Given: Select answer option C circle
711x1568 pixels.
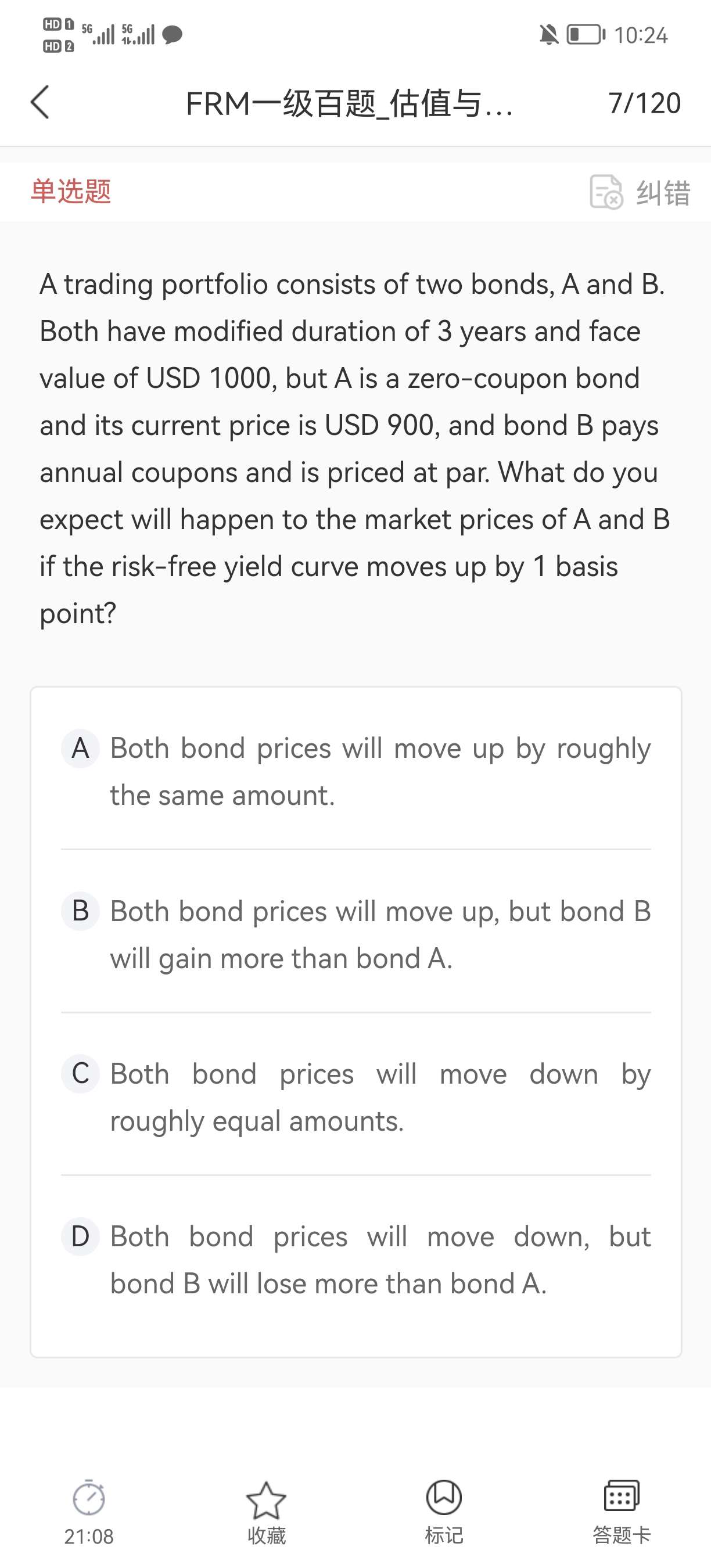Looking at the screenshot, I should click(80, 1074).
